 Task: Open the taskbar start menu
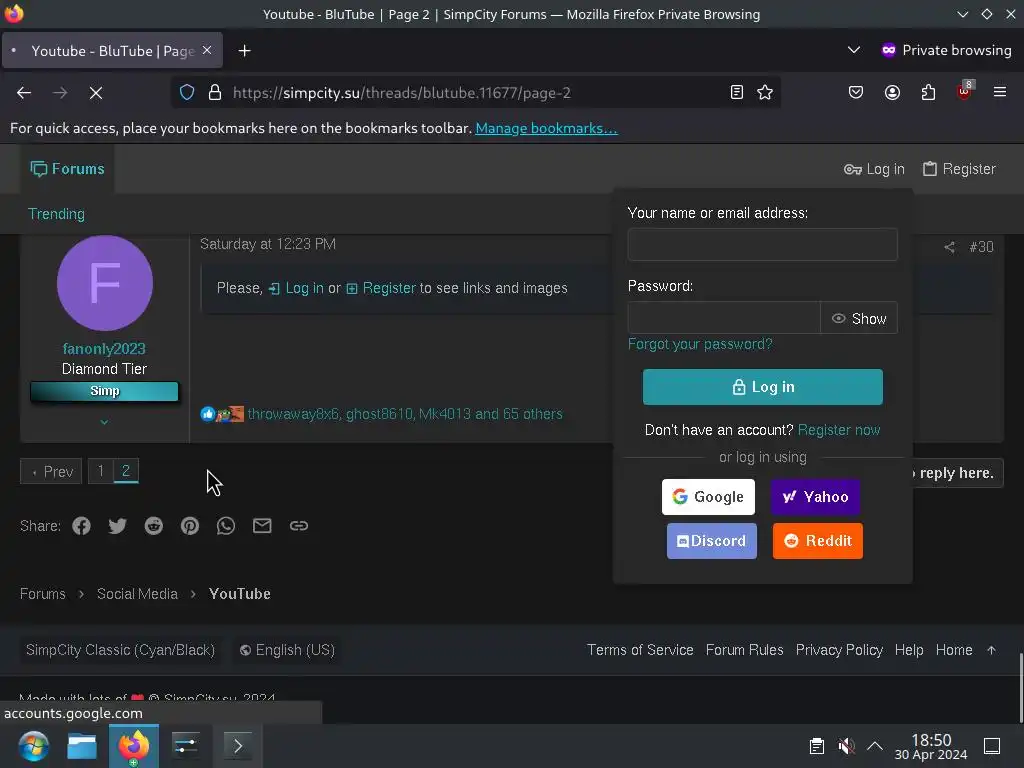(x=33, y=746)
